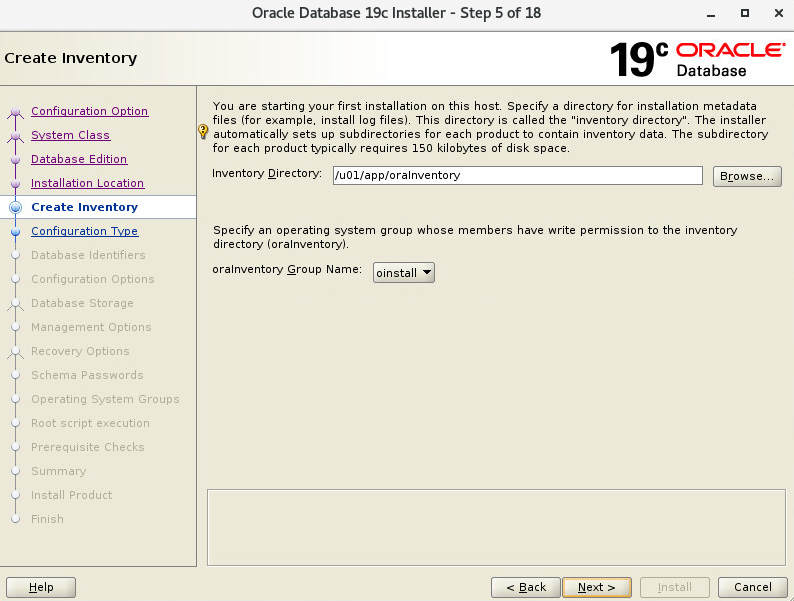Minimize the installer window

click(711, 14)
